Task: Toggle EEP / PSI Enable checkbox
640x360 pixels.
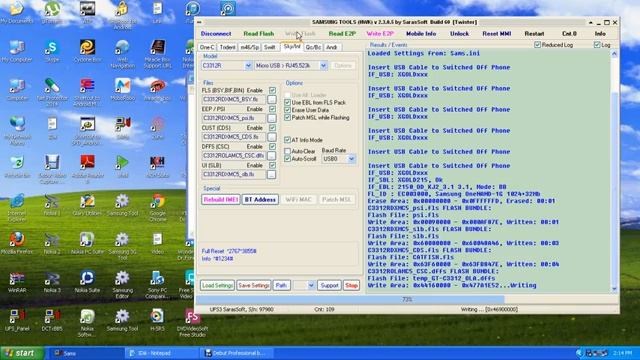Action: [x=272, y=109]
